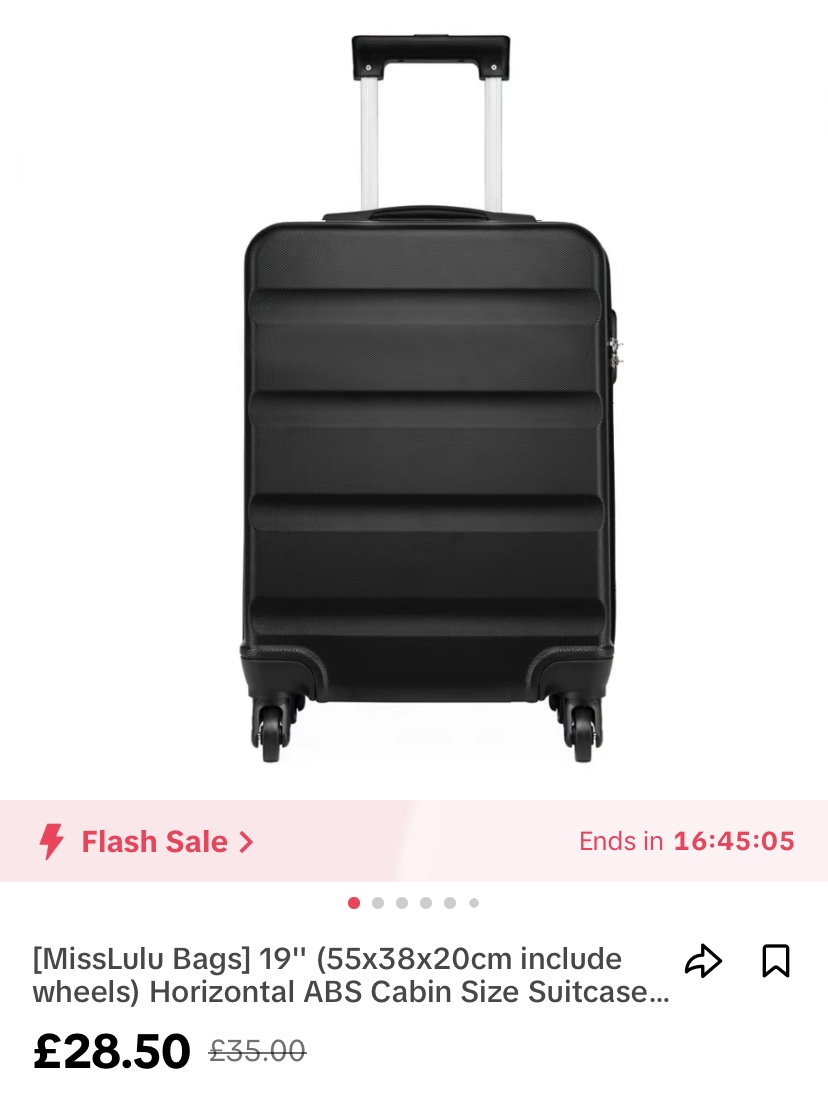Tap the suitcase telescopic handle in photo
The image size is (828, 1103).
pyautogui.click(x=431, y=123)
